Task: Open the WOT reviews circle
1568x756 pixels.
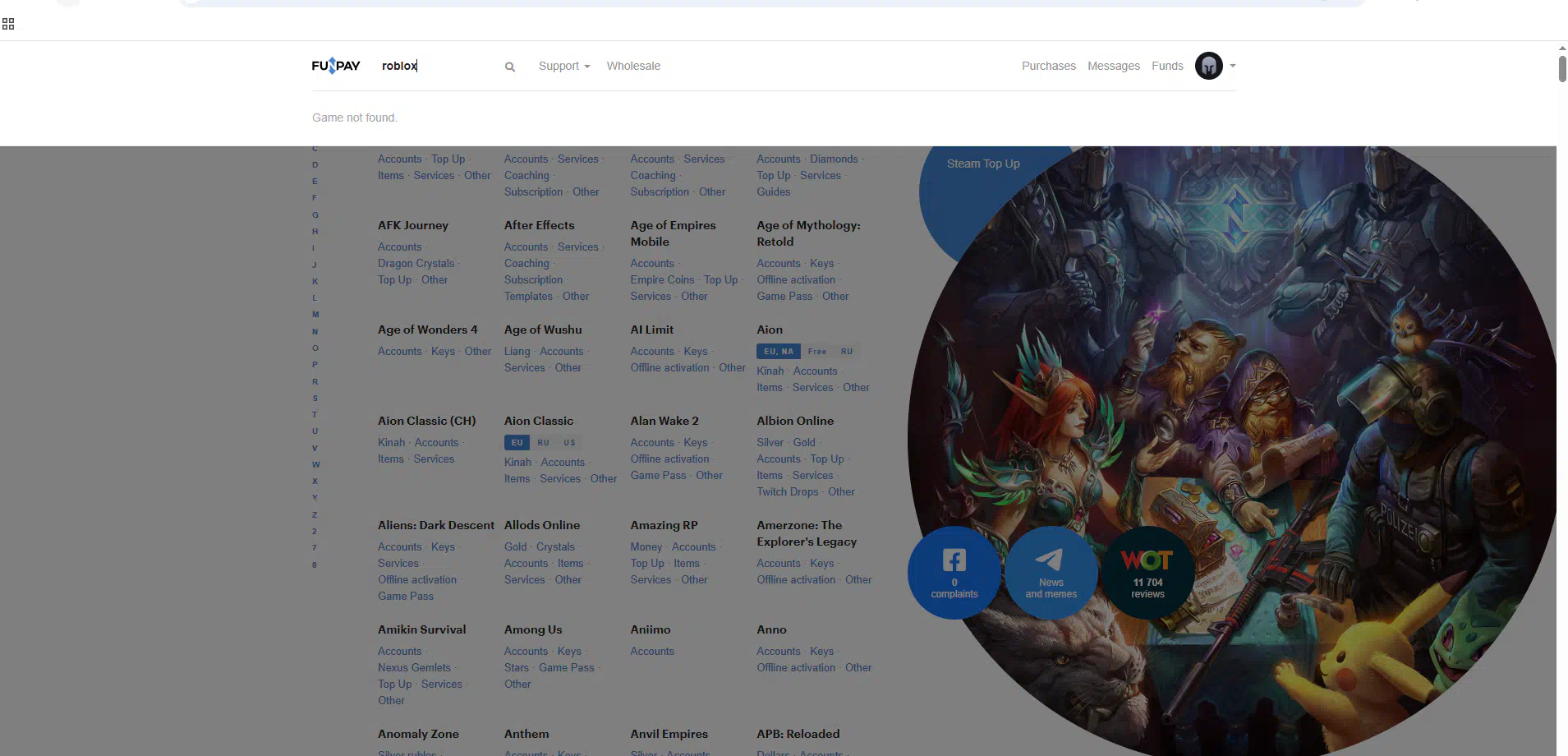Action: pyautogui.click(x=1147, y=573)
